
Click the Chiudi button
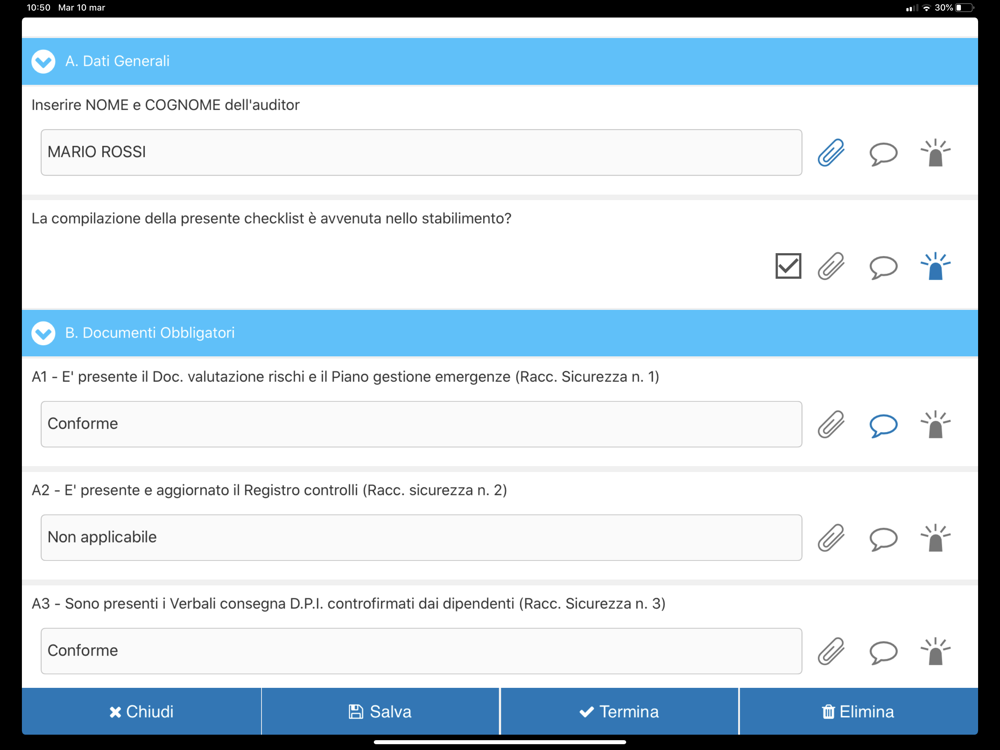(x=142, y=712)
